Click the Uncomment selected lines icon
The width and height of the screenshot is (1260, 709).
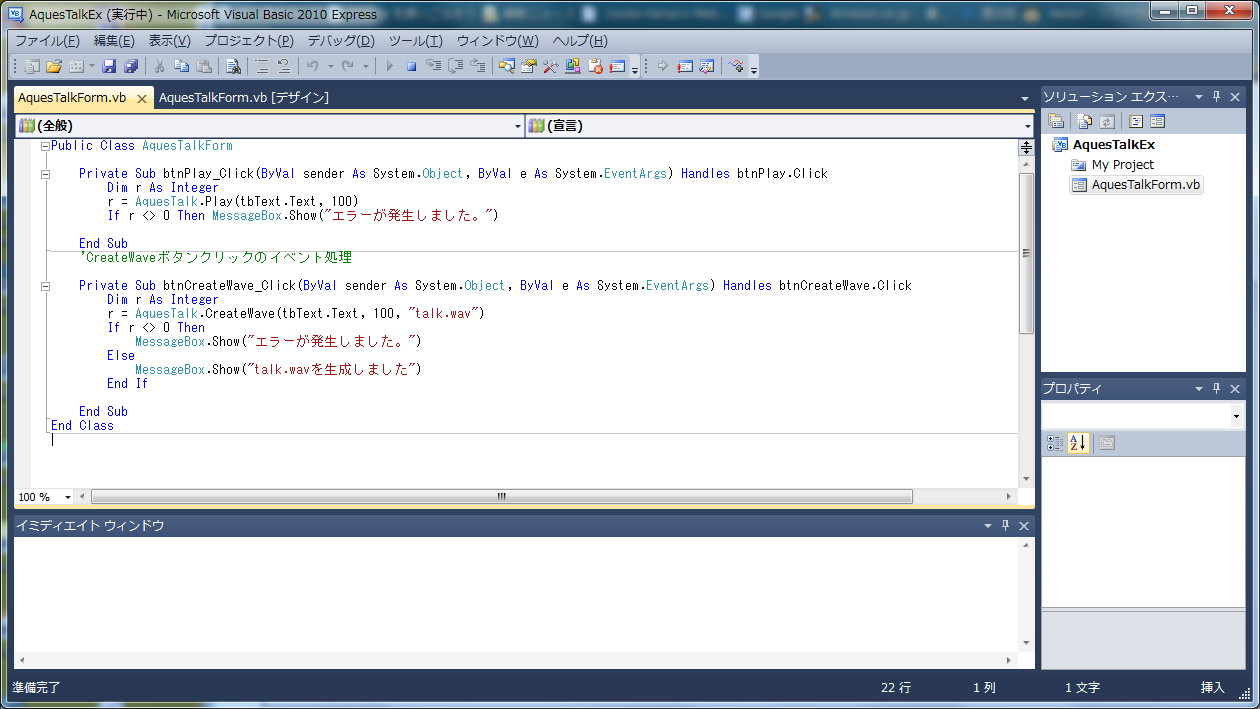[284, 66]
